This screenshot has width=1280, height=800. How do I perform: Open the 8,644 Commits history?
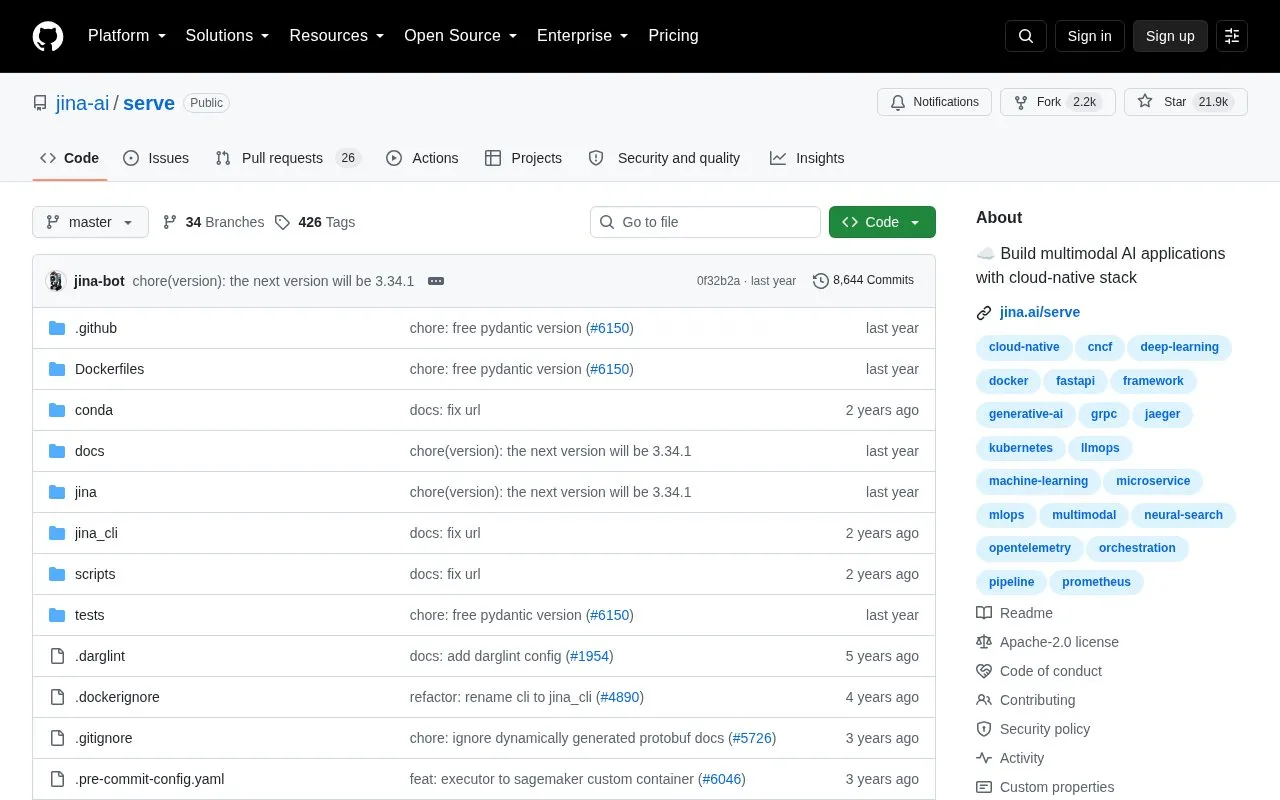pos(864,281)
